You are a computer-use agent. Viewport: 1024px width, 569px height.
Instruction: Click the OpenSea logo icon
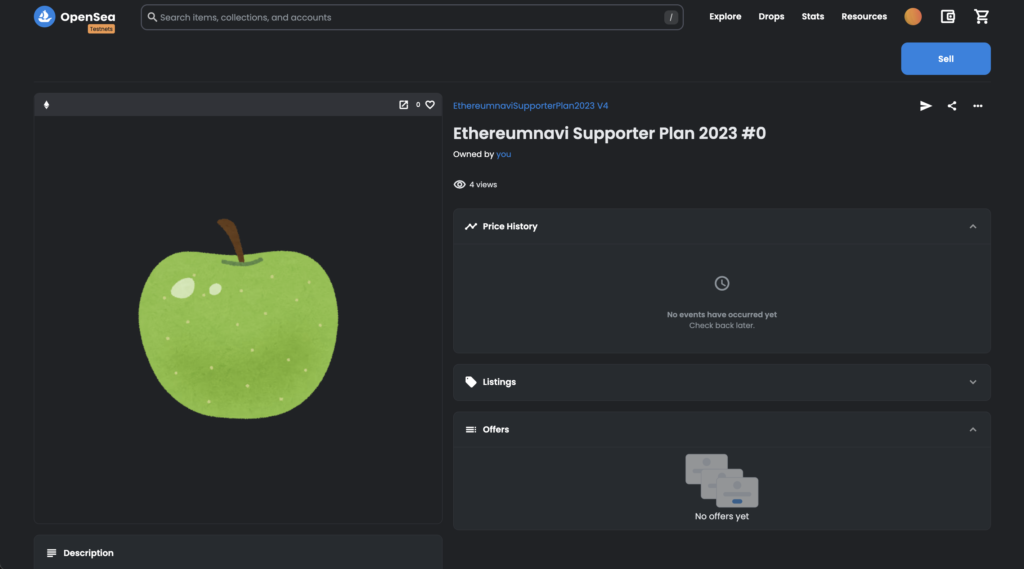[44, 16]
